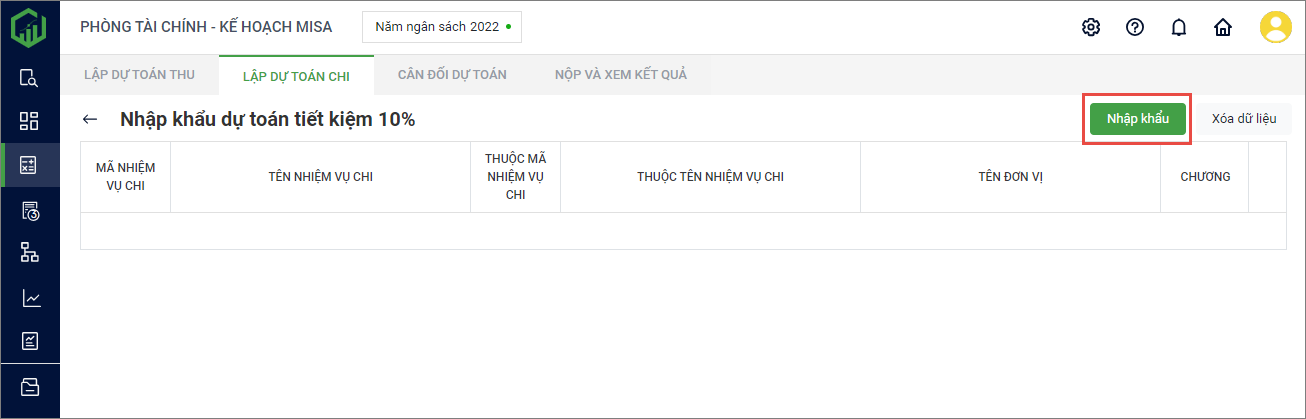Switch to the CÂN ĐỐI DỰ TOÁN tab

point(452,75)
